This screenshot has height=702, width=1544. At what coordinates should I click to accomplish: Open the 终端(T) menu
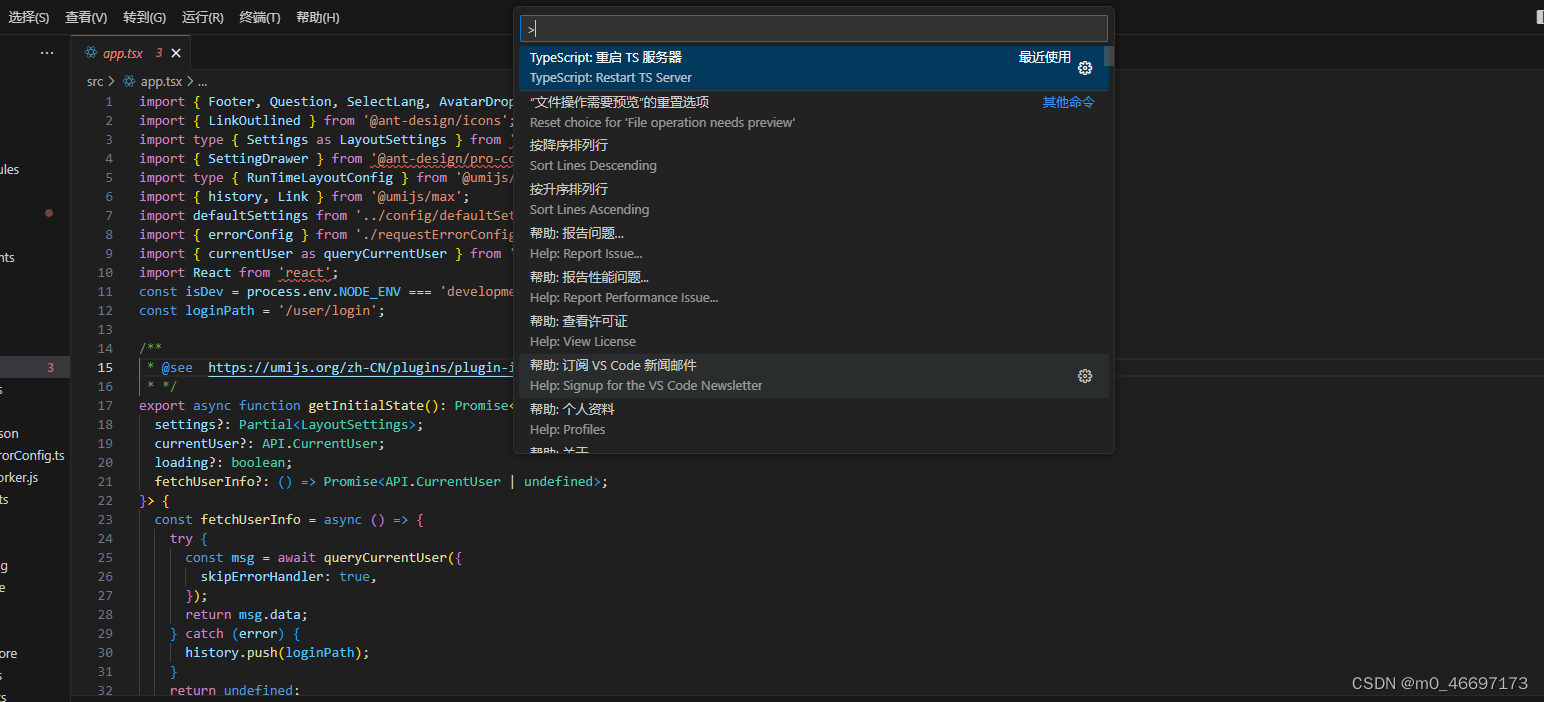click(259, 17)
